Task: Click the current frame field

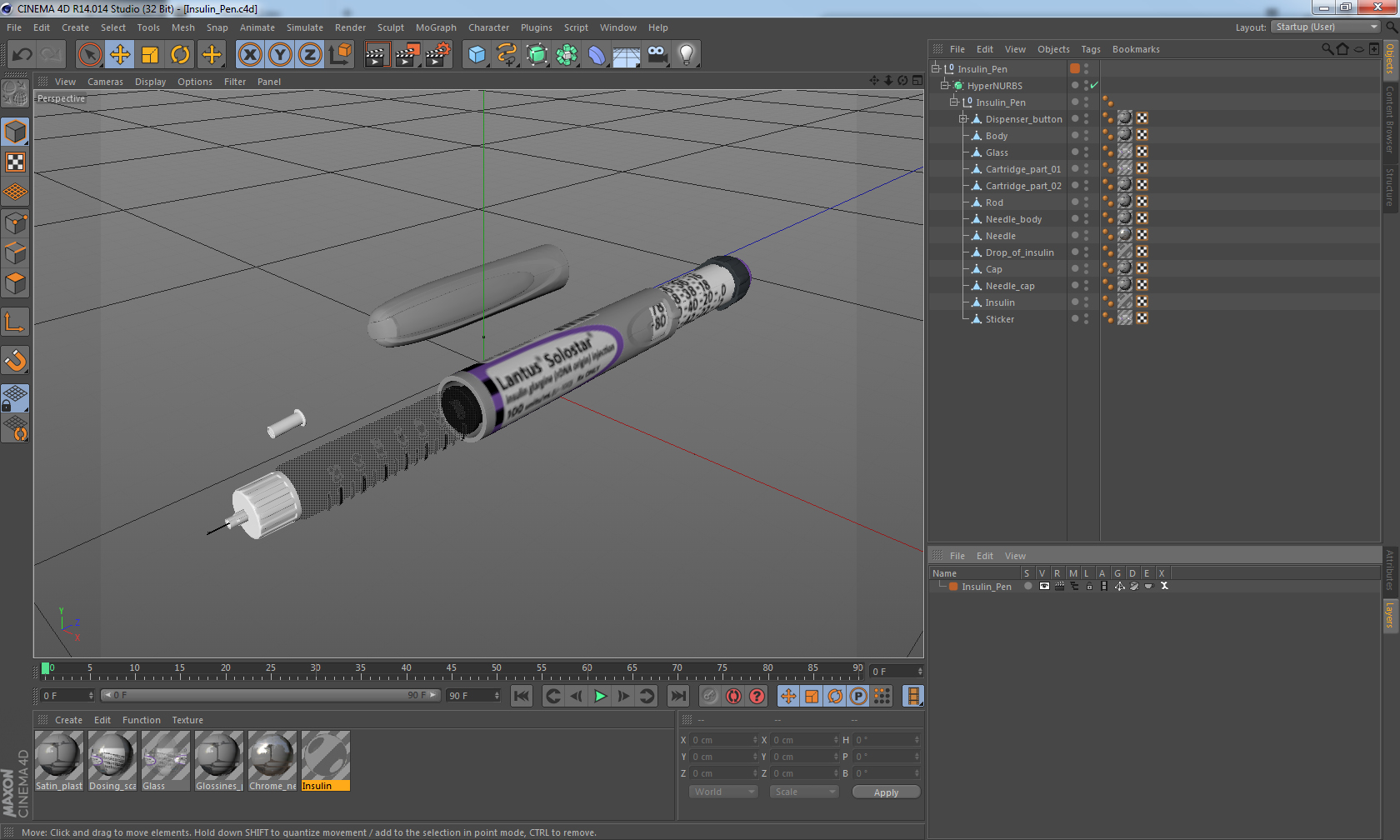Action: [x=897, y=672]
